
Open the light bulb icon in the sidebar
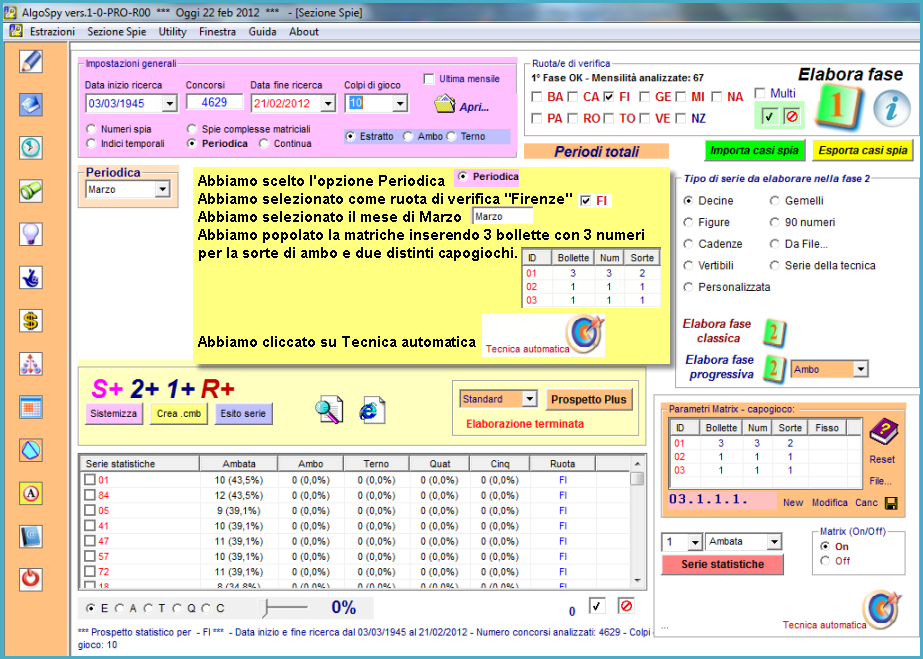point(31,234)
